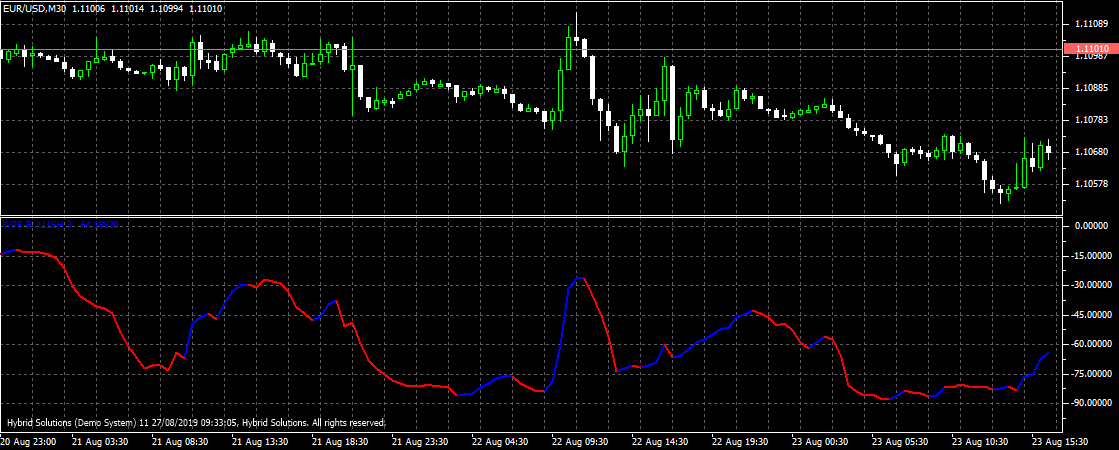The height and width of the screenshot is (450, 1119).
Task: Click the 21 Aug 13:30 time label
Action: tap(260, 441)
